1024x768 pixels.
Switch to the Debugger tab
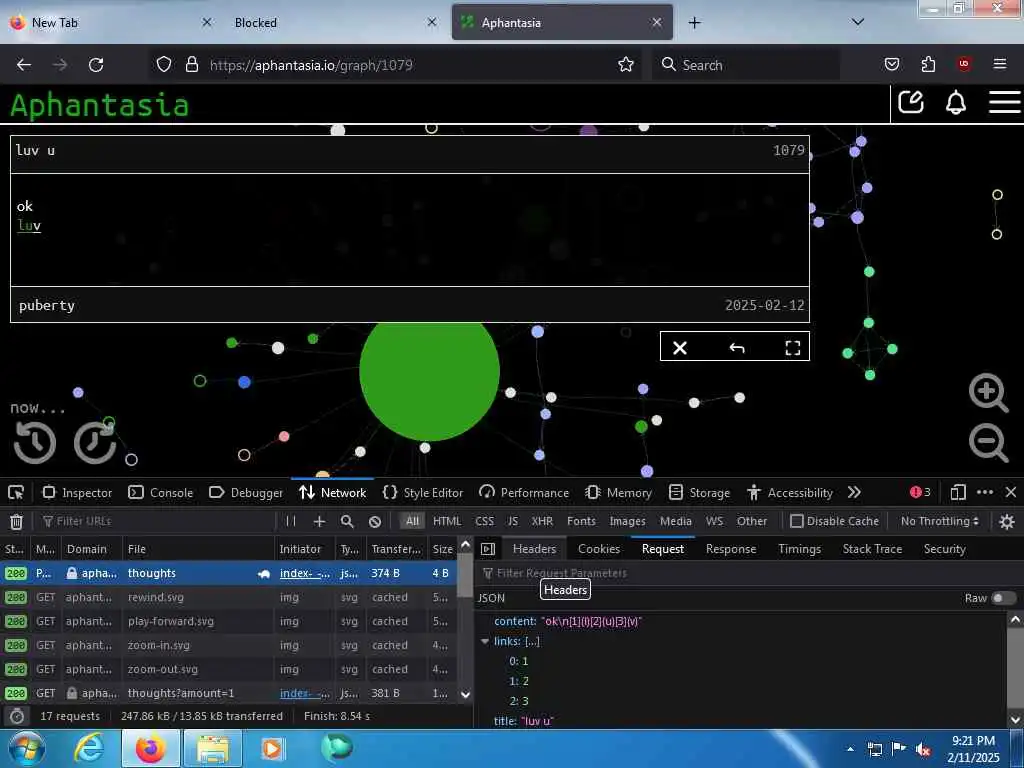(246, 492)
